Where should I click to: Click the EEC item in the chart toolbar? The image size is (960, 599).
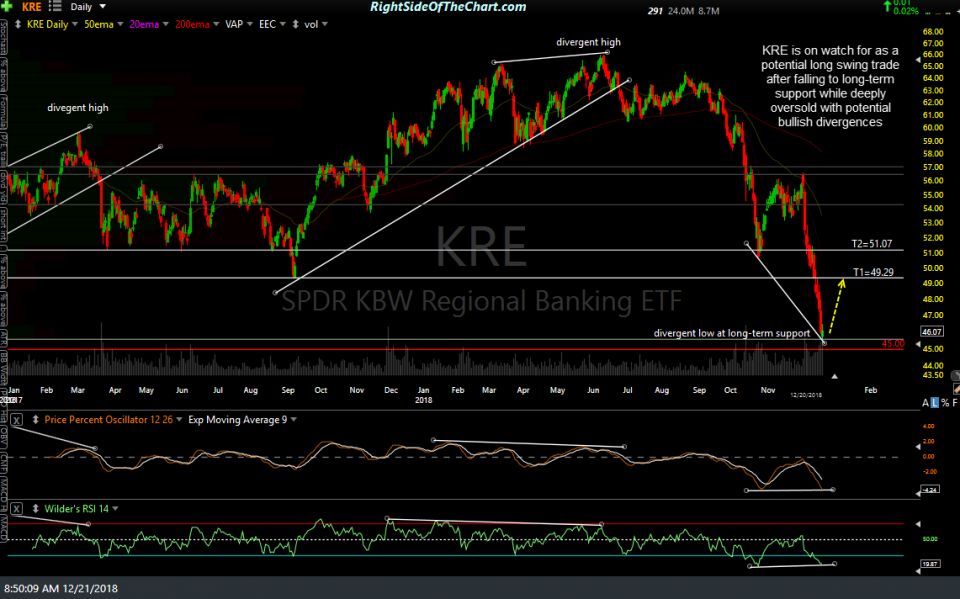(x=267, y=24)
